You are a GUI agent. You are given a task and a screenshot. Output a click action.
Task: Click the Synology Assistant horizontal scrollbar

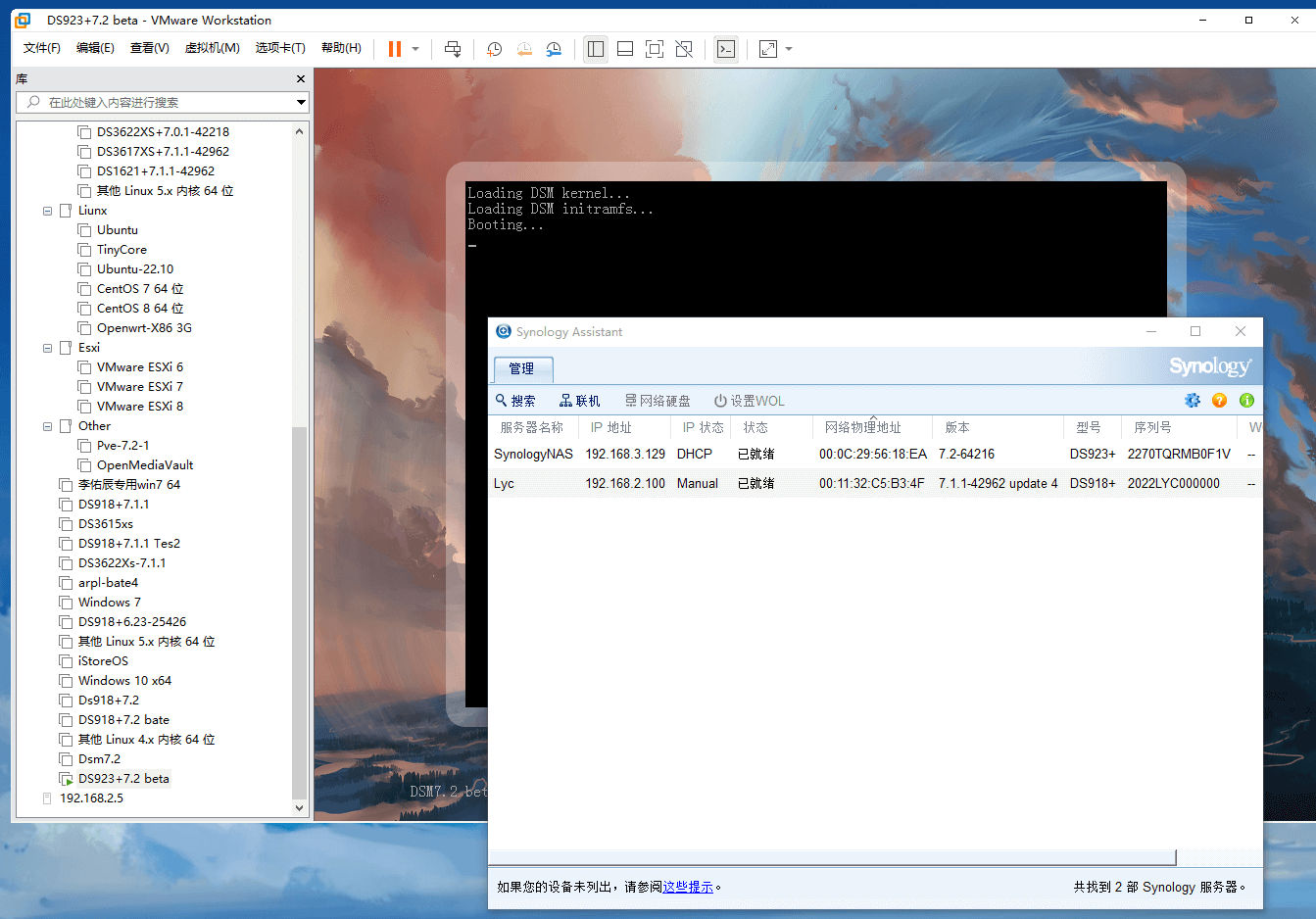832,857
